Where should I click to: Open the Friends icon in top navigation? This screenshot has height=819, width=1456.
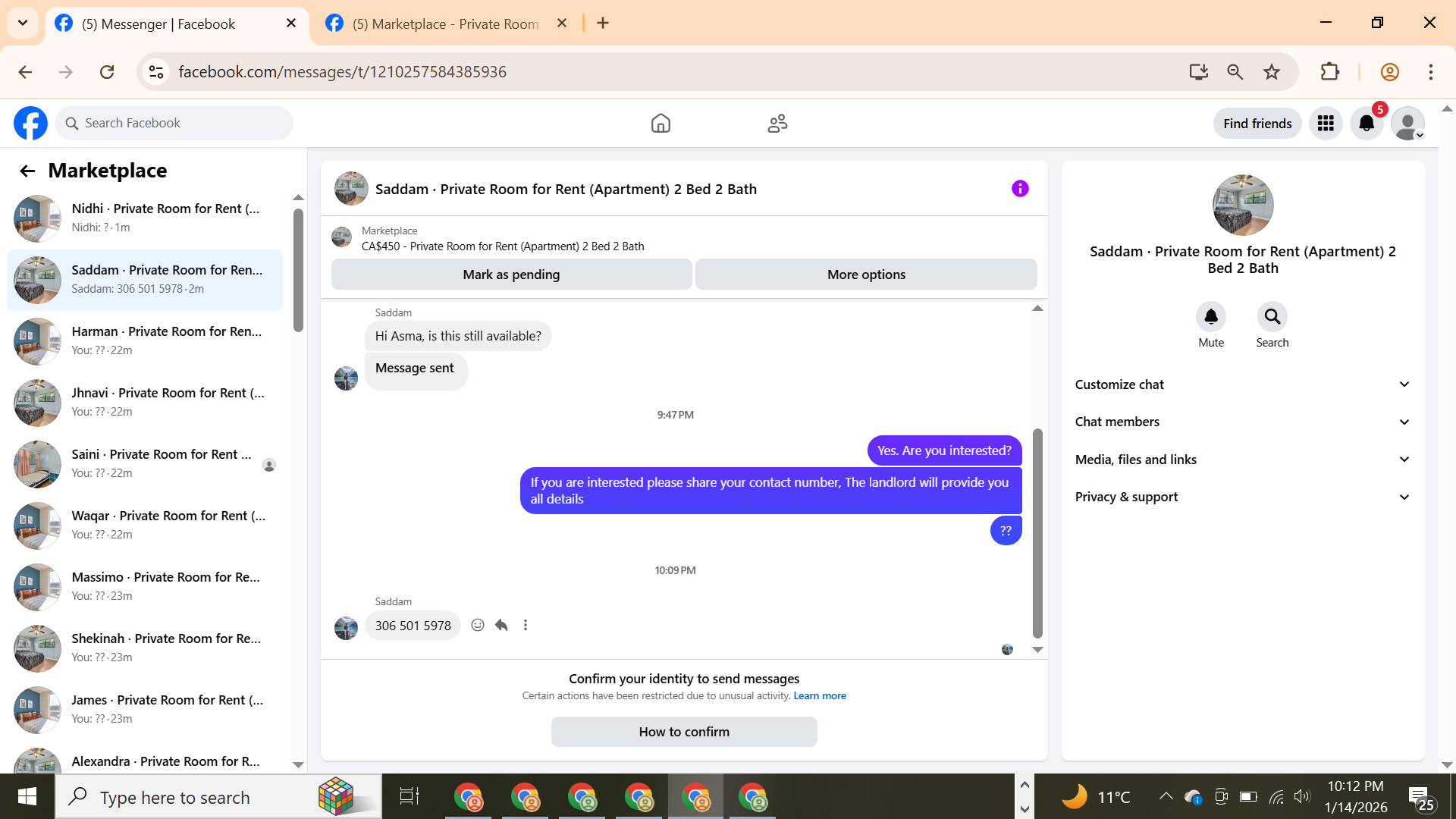coord(777,123)
